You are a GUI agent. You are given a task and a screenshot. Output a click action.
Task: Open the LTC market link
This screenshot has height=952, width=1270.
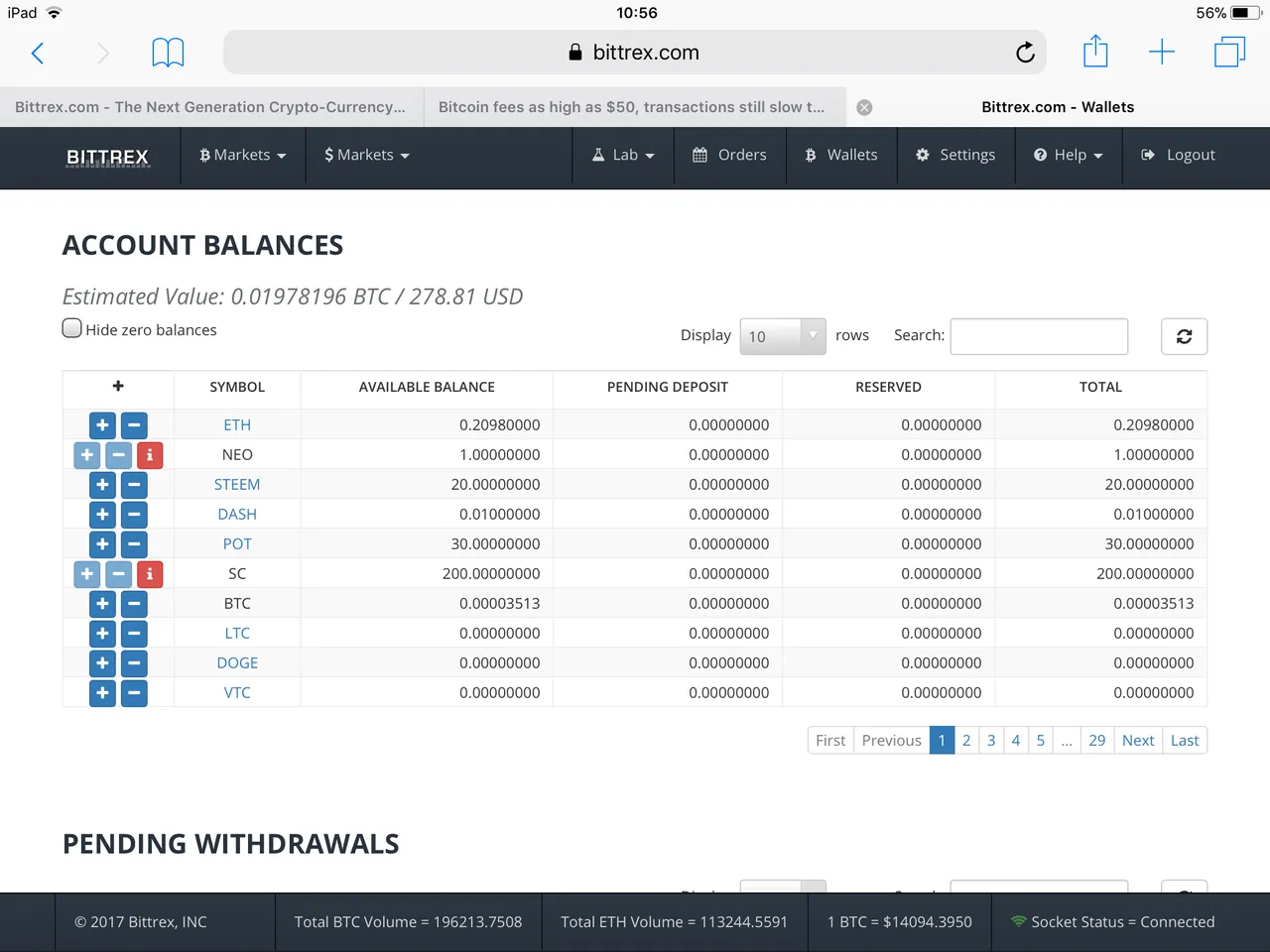tap(237, 634)
